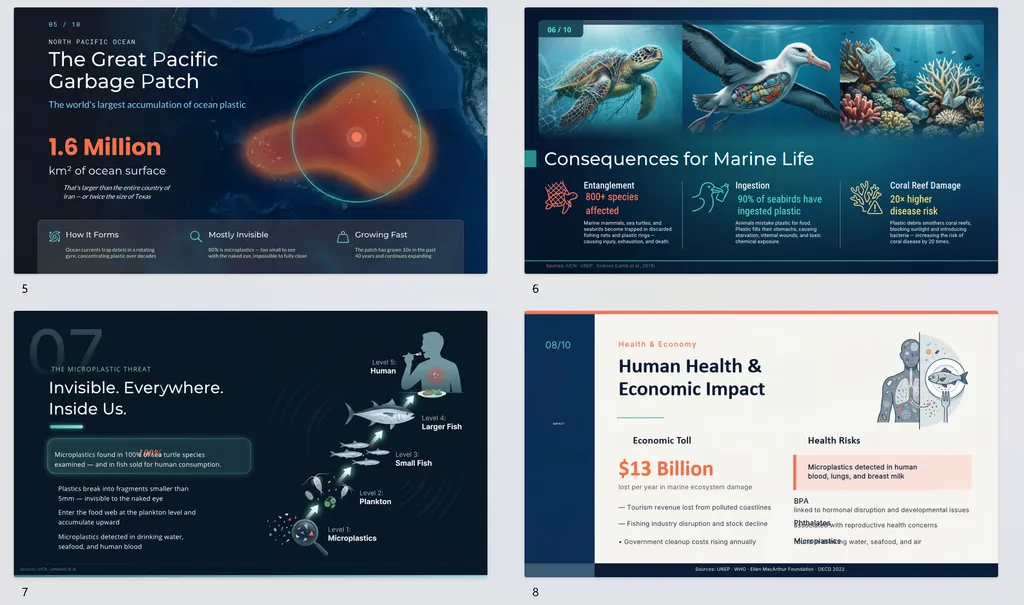Click the 'Growing Fast' heading
This screenshot has height=605, width=1024.
(381, 235)
